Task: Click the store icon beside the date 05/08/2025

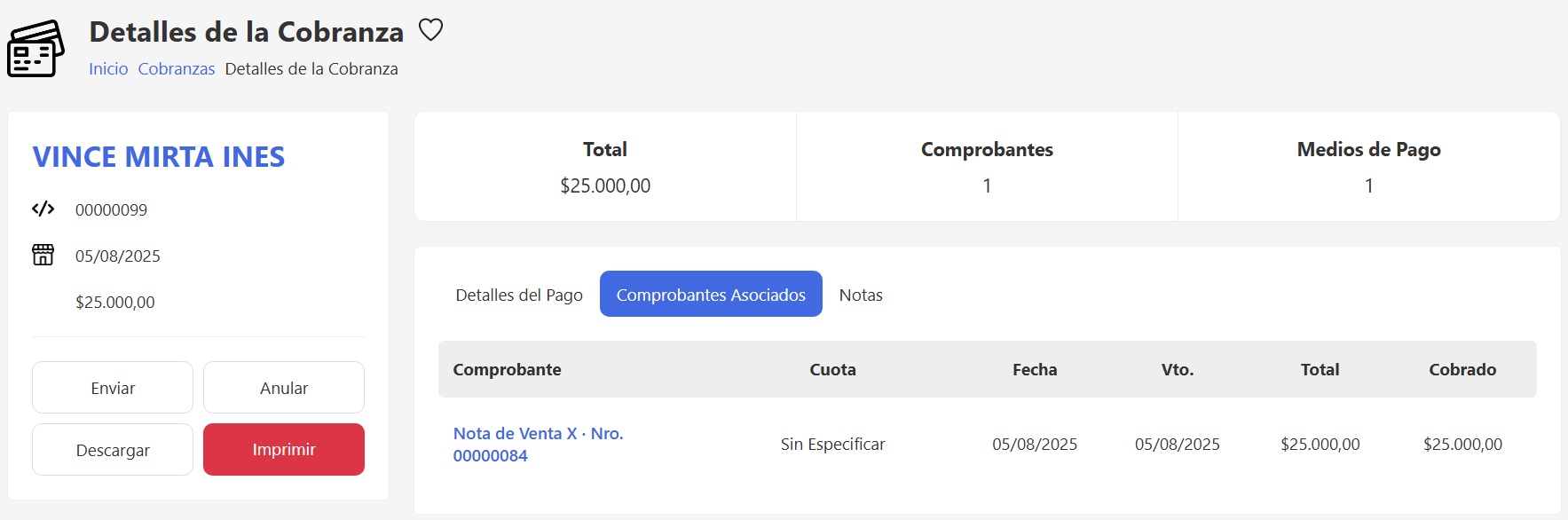Action: 43,256
